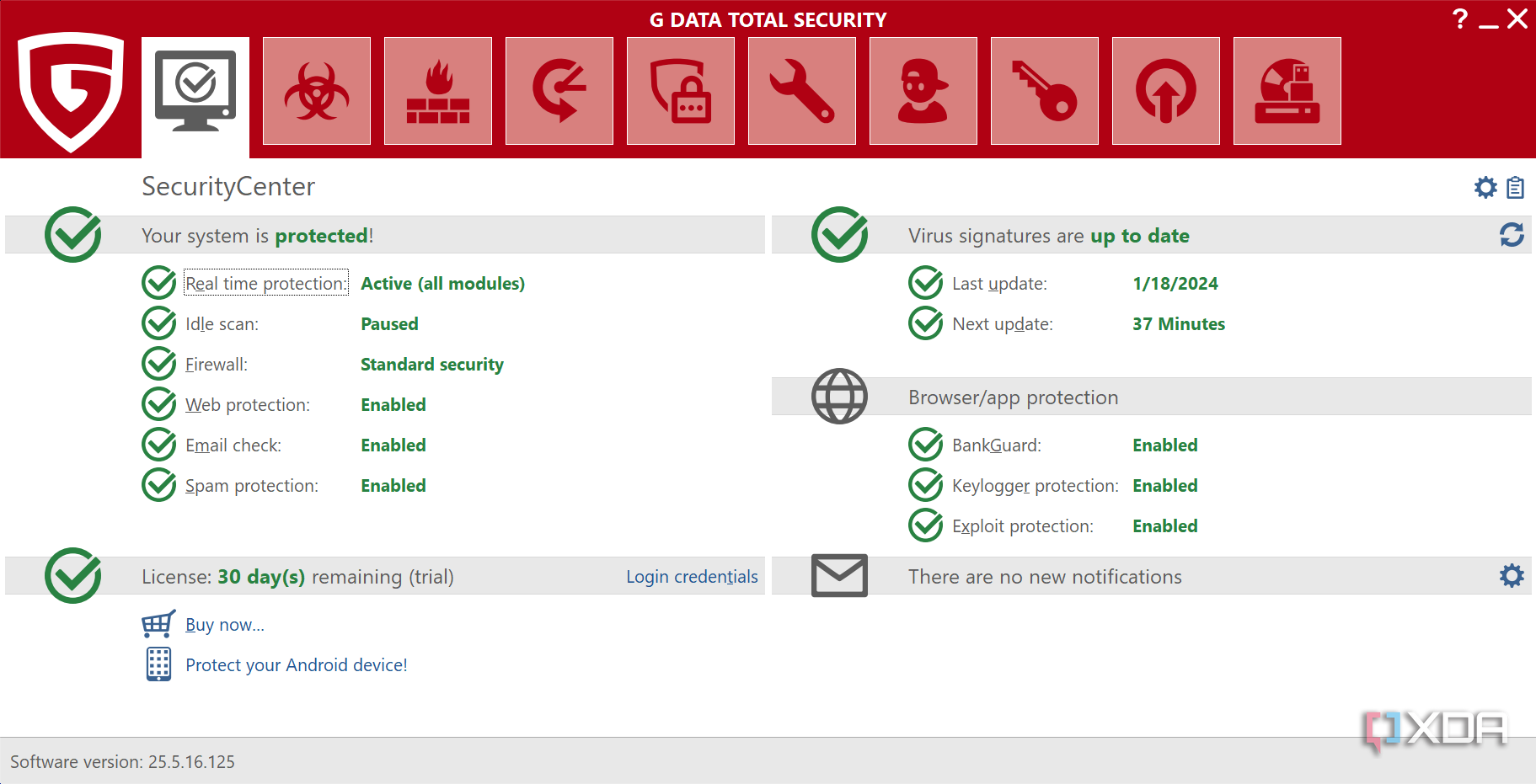Open Idle scan options

pos(222,324)
